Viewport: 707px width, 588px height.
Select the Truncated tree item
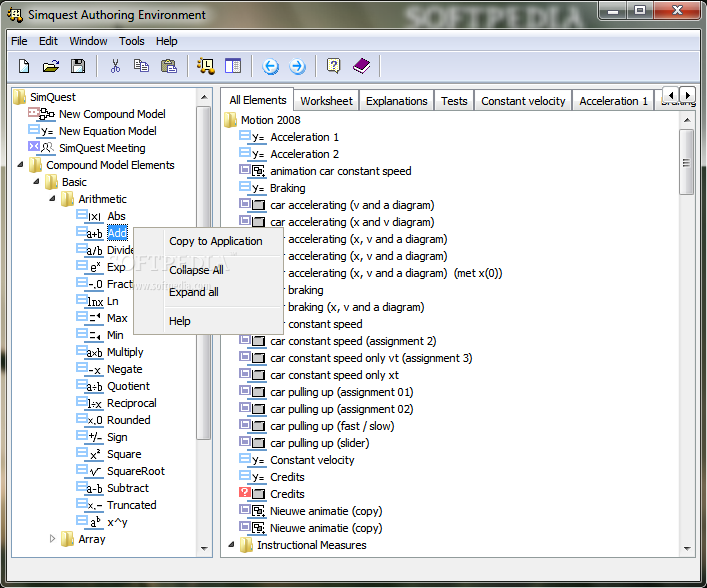pos(132,505)
